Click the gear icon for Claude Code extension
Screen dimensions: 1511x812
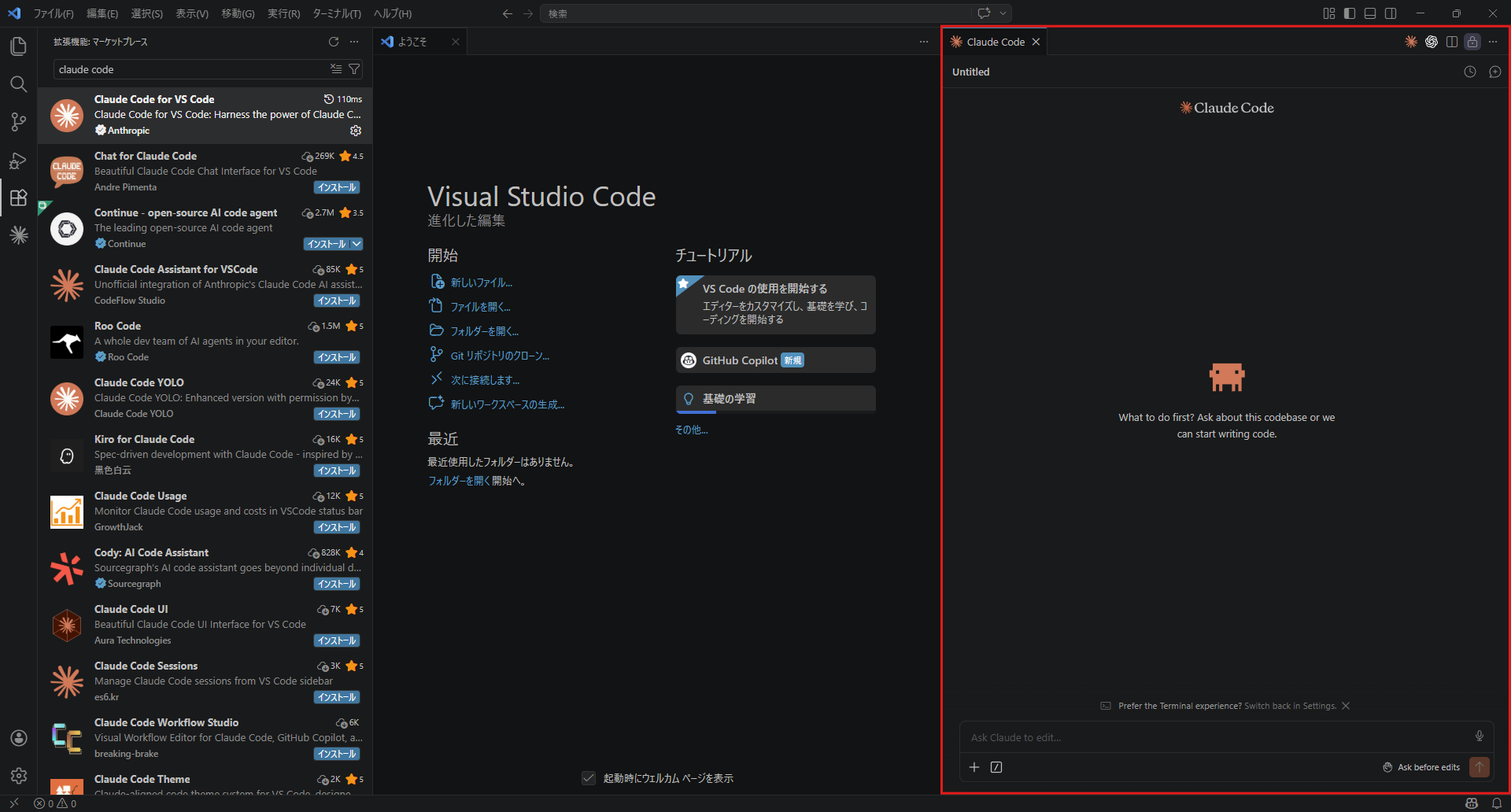pyautogui.click(x=356, y=131)
